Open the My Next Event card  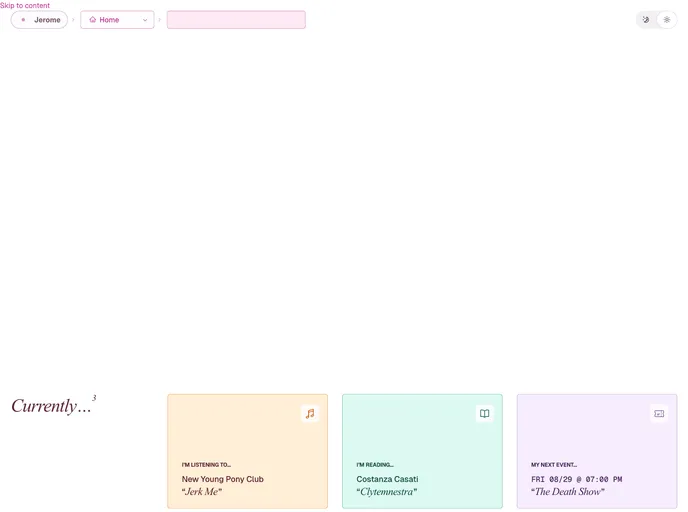597,451
